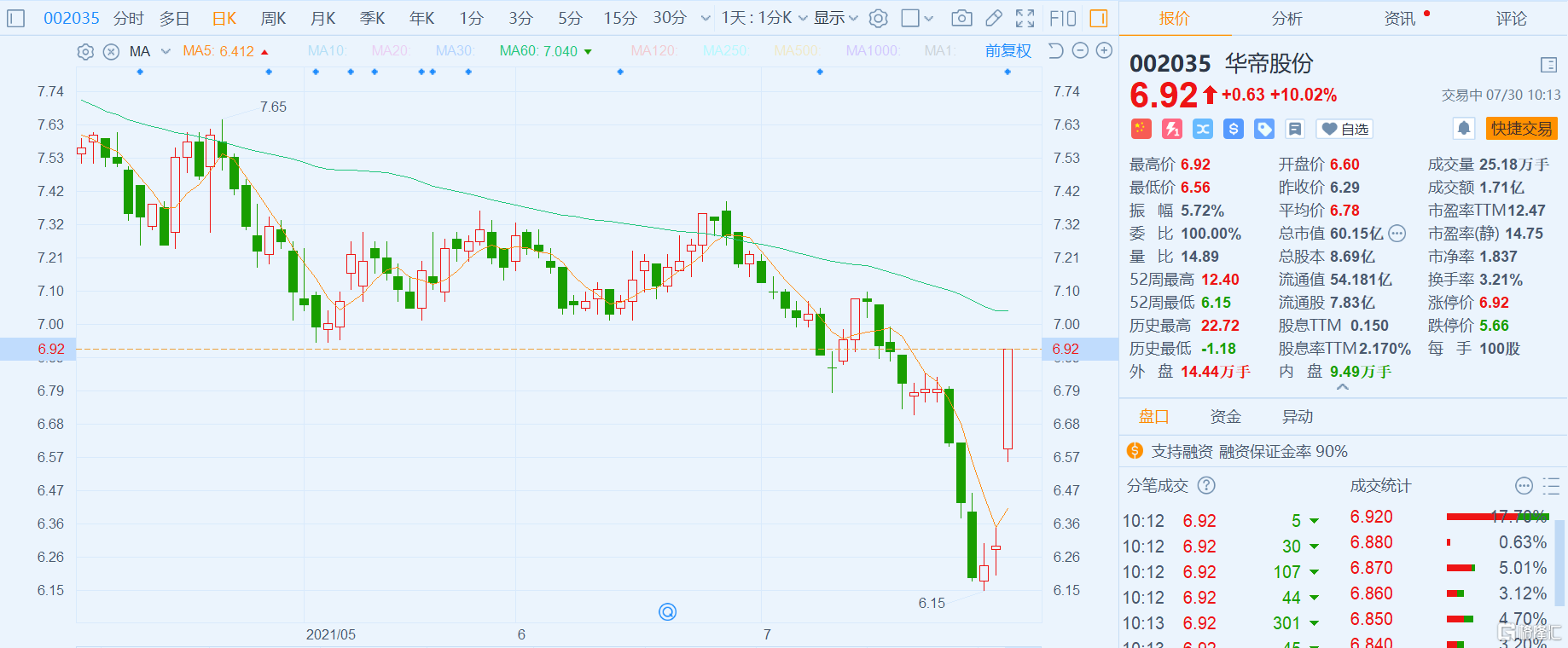This screenshot has width=1568, height=648.
Task: Click the 分笔成交 help question mark
Action: pos(1206,485)
